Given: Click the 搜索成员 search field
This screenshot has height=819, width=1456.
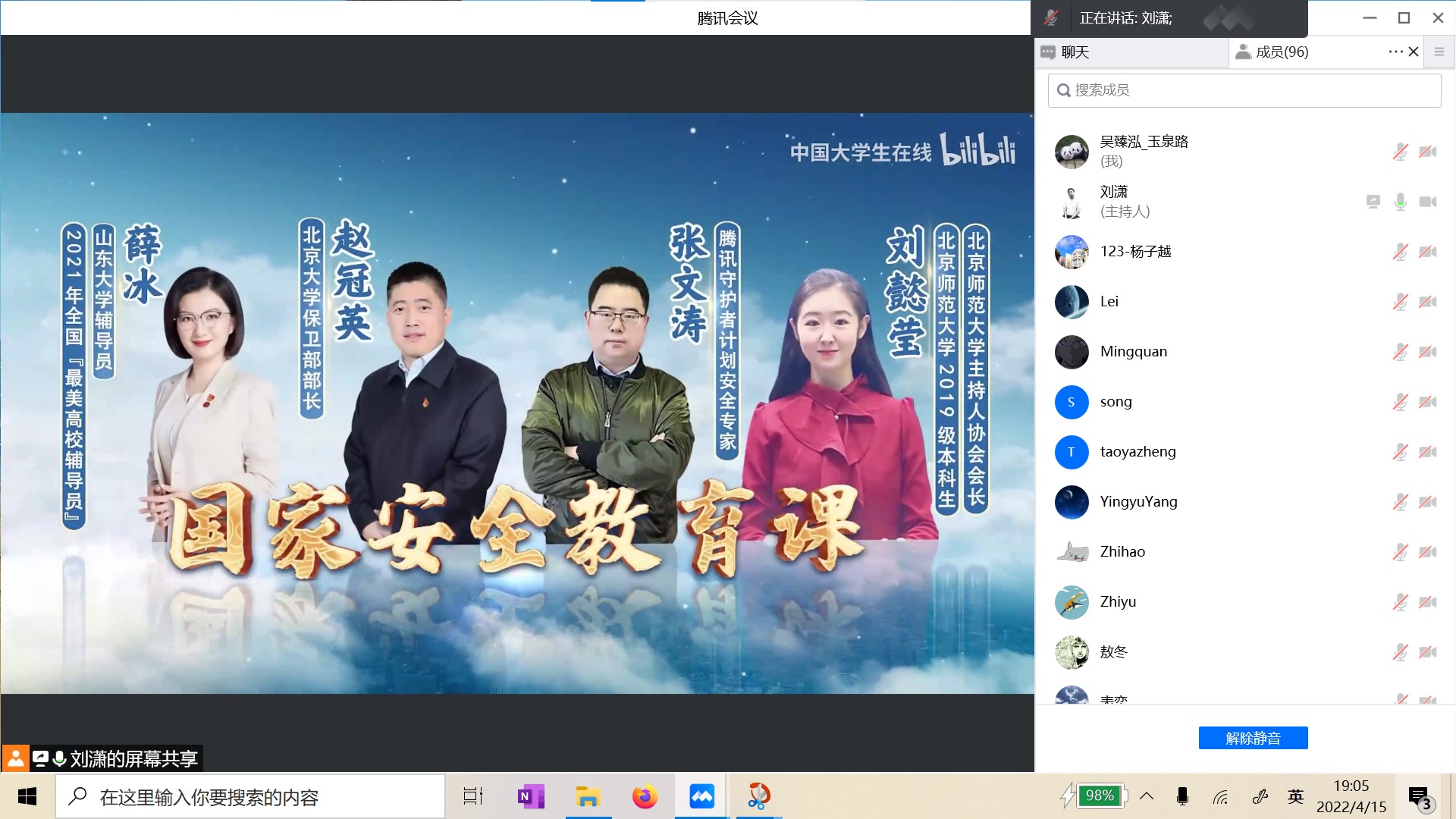Looking at the screenshot, I should [1244, 90].
